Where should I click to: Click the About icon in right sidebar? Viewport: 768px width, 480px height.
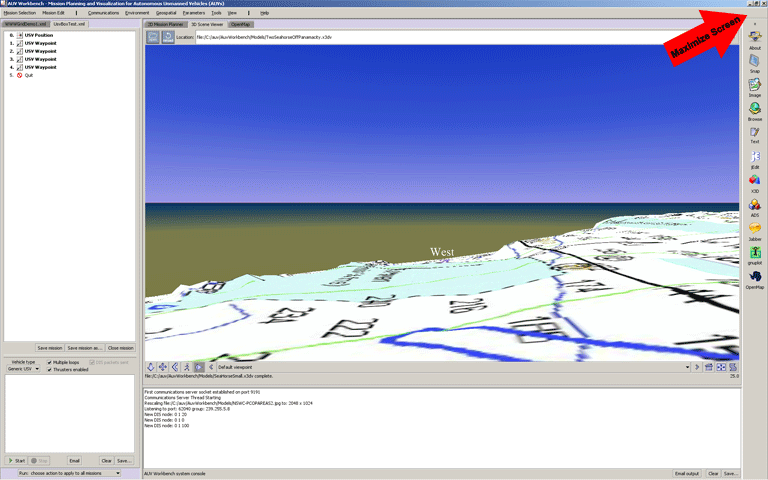click(754, 38)
